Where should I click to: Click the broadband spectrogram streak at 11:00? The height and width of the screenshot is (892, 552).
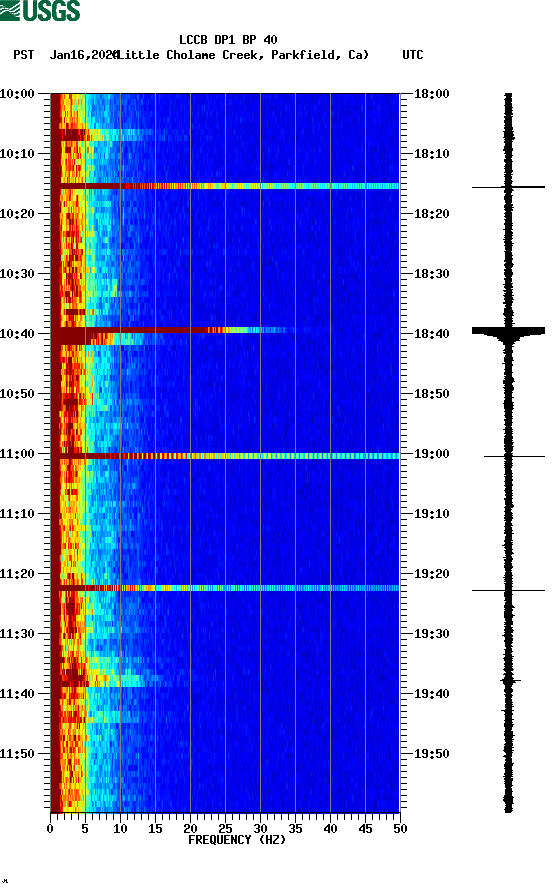coord(225,456)
